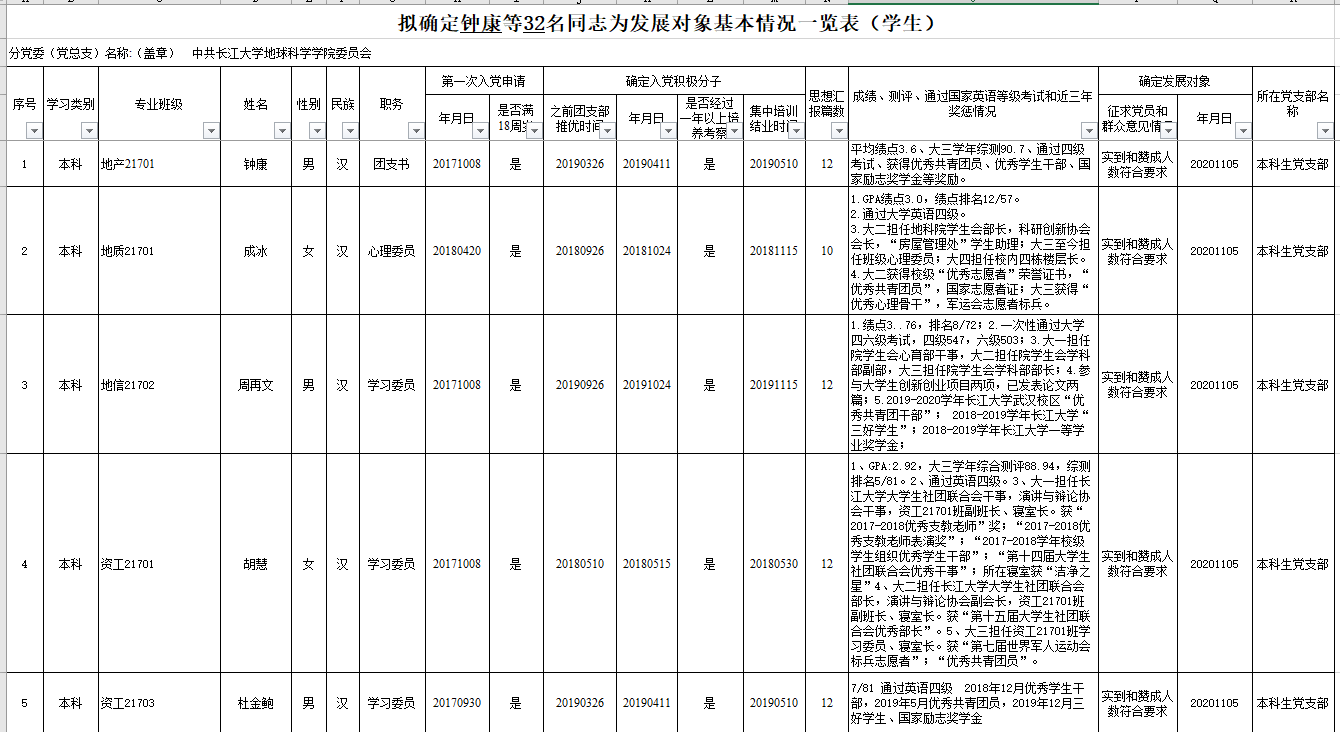Select the 思想汇报篇数 cell with value 10
The width and height of the screenshot is (1340, 732).
(827, 251)
